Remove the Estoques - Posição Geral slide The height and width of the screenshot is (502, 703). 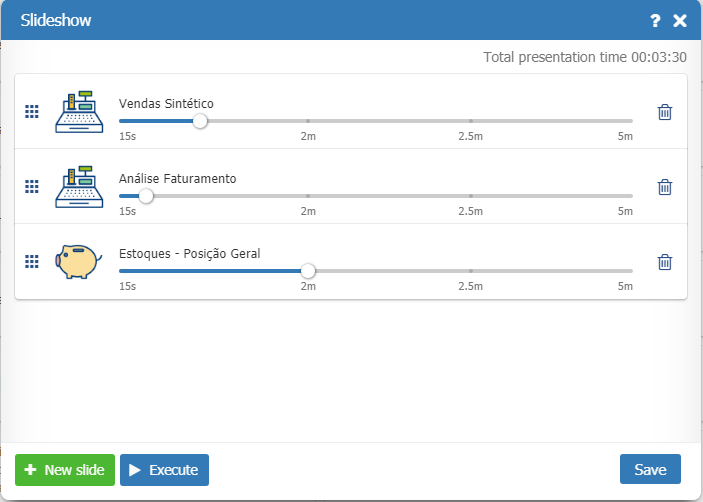[x=665, y=262]
